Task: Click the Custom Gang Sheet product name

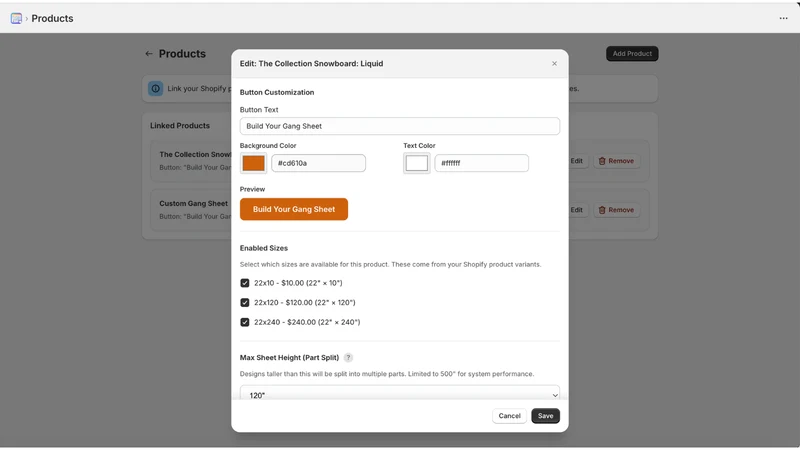Action: pyautogui.click(x=193, y=204)
